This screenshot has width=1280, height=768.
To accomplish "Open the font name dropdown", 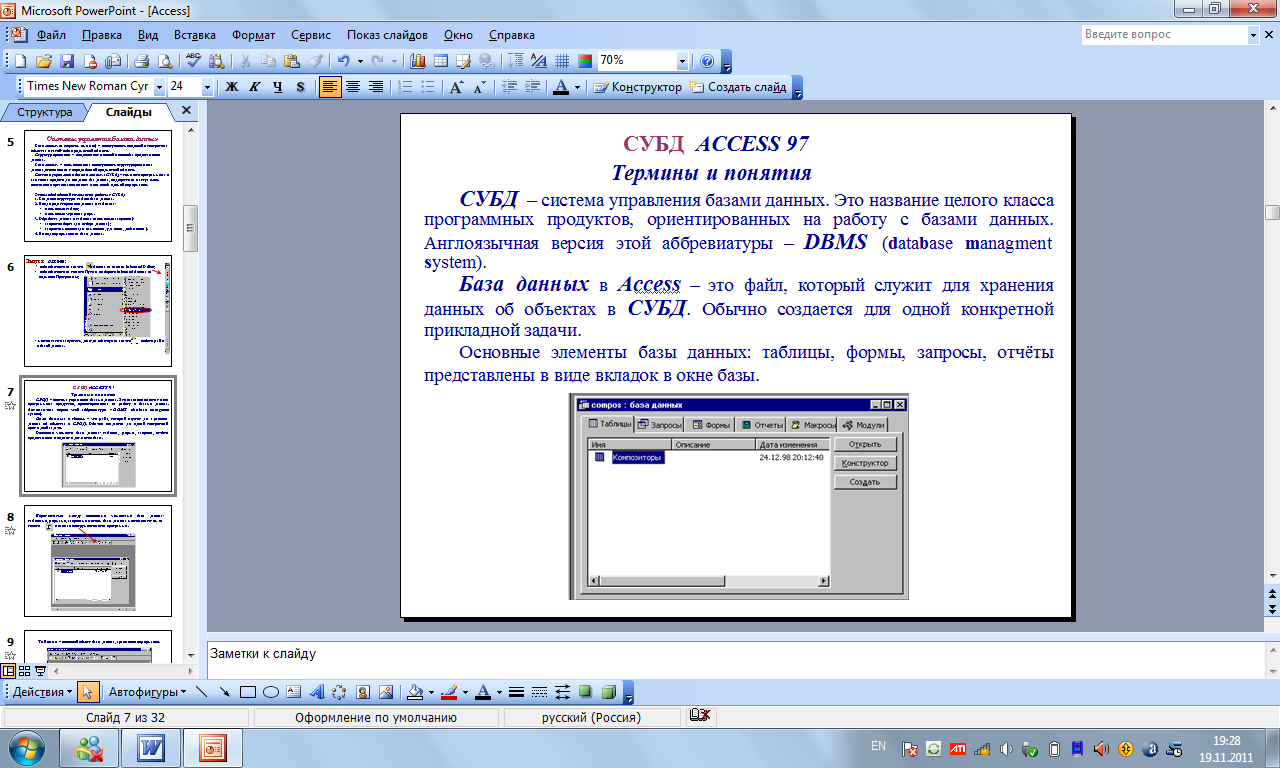I will (x=159, y=87).
